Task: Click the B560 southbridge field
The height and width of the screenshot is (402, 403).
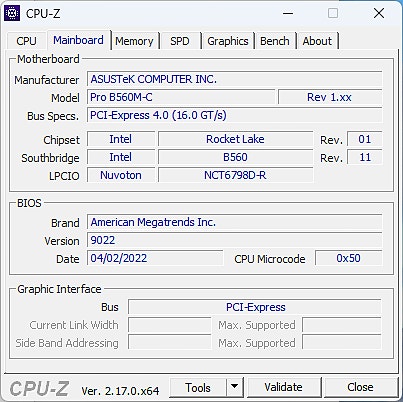Action: (x=235, y=157)
